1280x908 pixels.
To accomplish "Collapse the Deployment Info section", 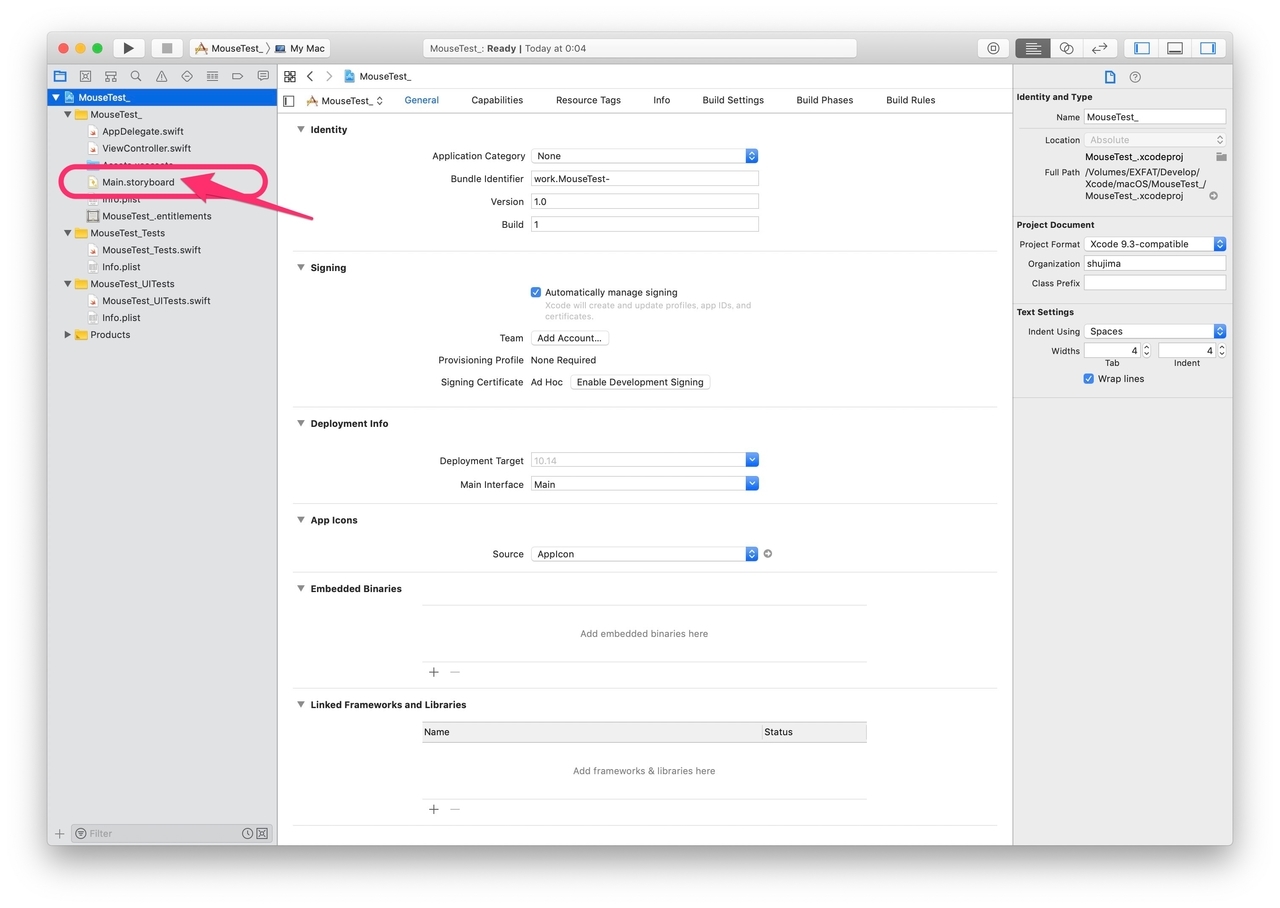I will [300, 424].
